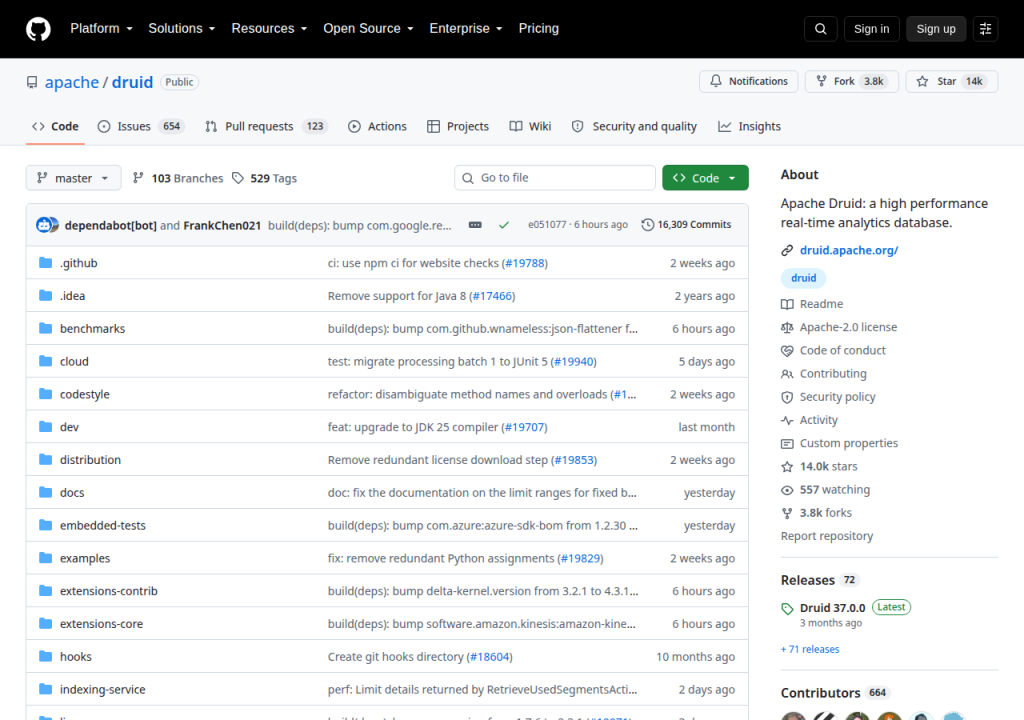
Task: Switch to the Insights tab
Action: pos(749,126)
